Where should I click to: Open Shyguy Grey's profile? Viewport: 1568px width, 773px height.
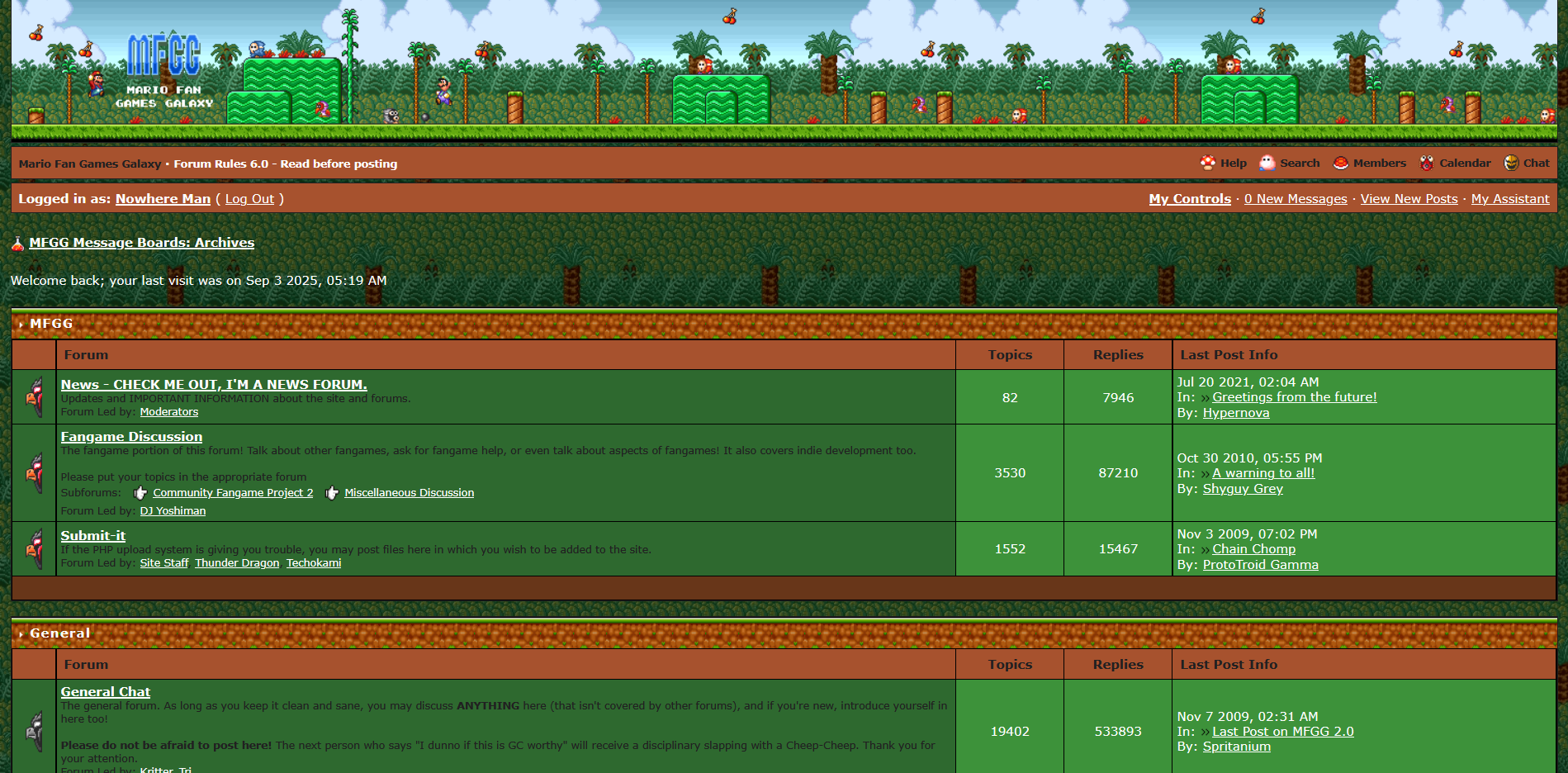[1243, 489]
